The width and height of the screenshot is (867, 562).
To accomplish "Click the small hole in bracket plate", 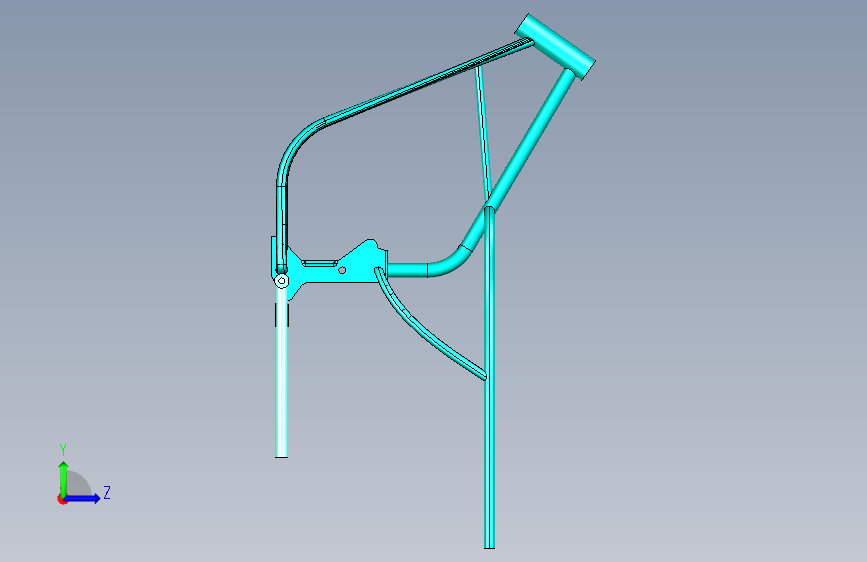I will point(342,270).
